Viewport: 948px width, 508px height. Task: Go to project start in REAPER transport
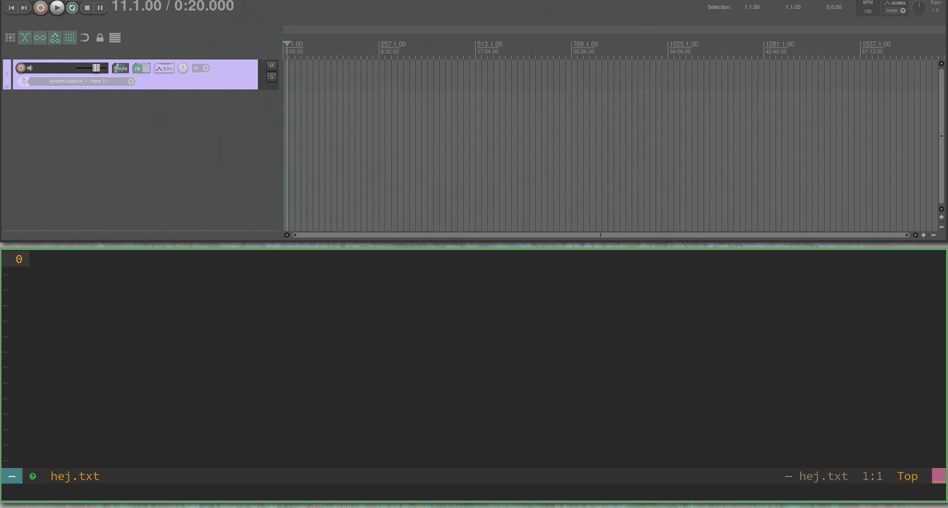tap(11, 8)
